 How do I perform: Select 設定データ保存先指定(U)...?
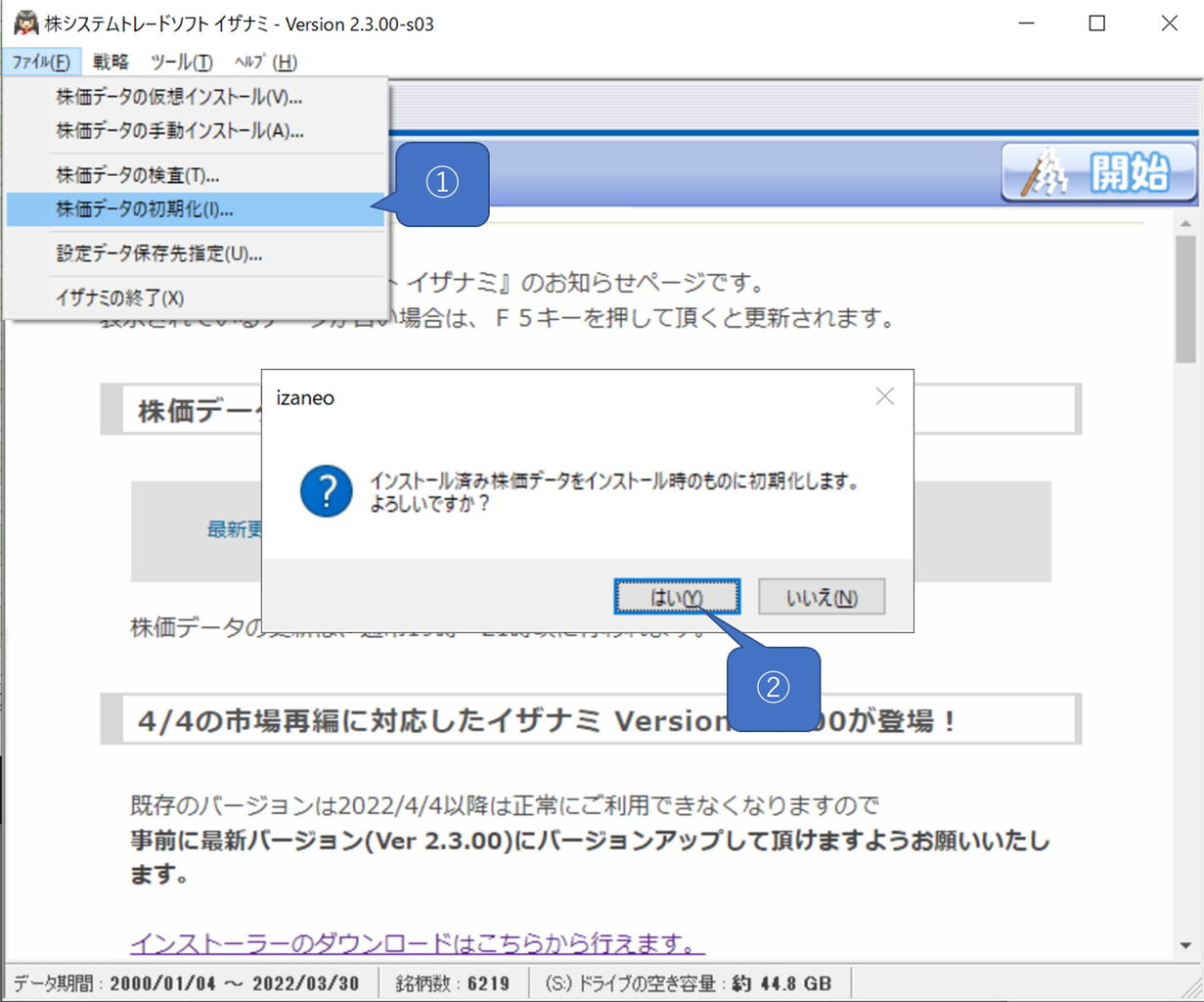click(196, 253)
